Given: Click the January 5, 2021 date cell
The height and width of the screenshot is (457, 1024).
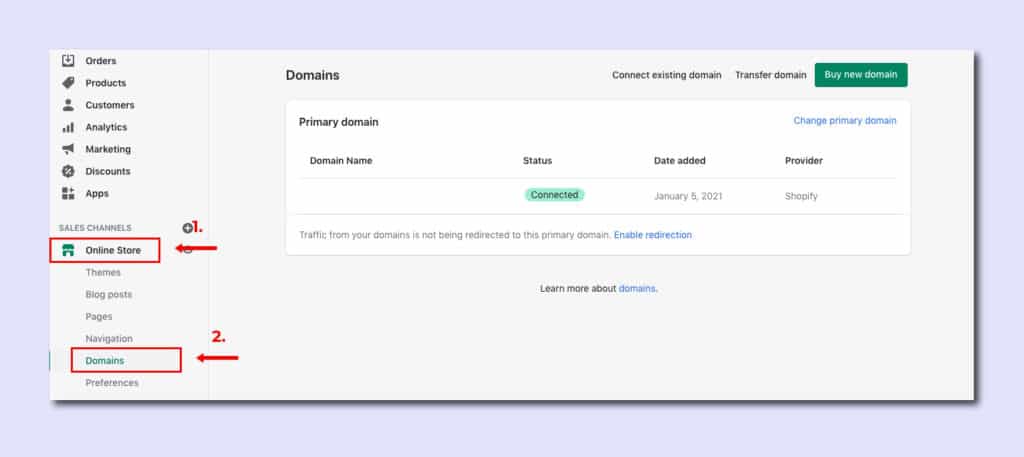Looking at the screenshot, I should 688,196.
